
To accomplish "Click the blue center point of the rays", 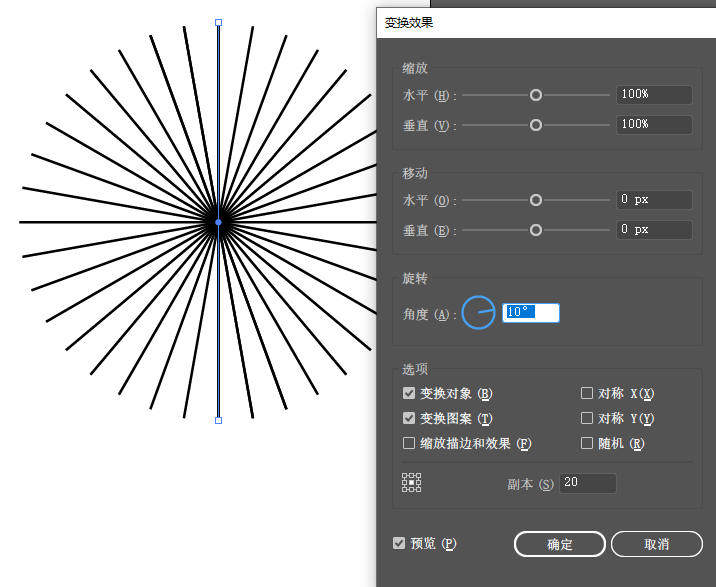I will click(218, 222).
